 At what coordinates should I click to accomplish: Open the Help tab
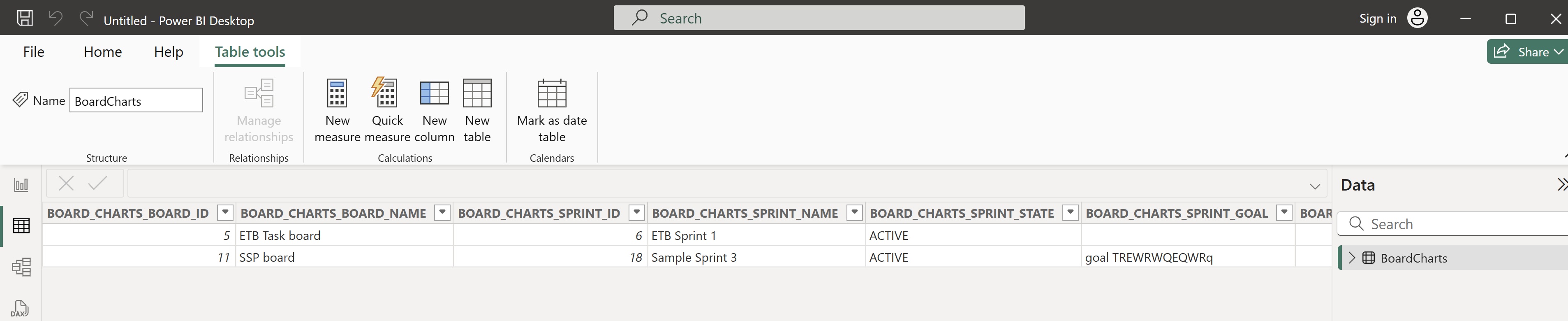[169, 52]
